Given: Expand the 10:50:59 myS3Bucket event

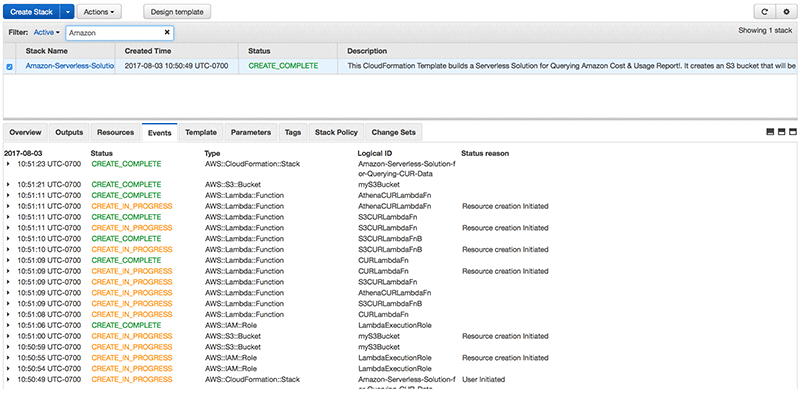Looking at the screenshot, I should 8,347.
